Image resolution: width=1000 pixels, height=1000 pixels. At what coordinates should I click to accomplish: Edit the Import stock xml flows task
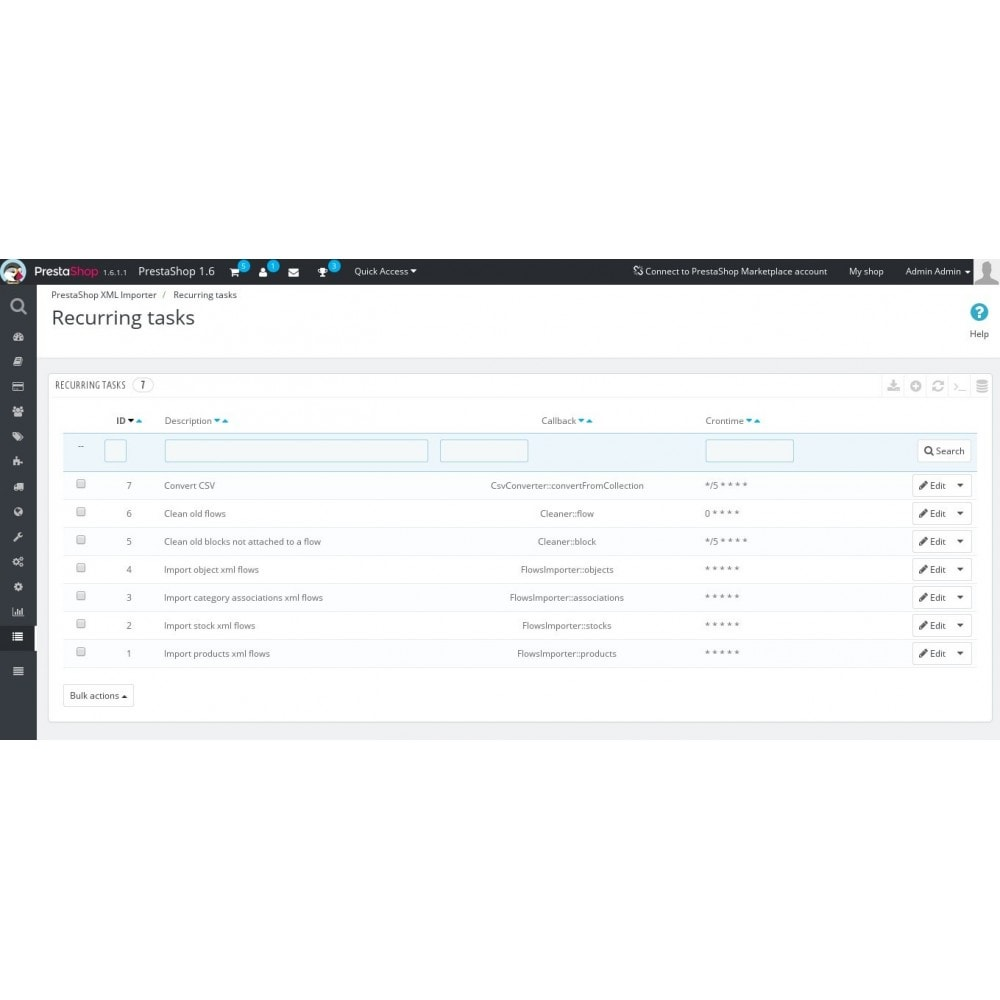[932, 626]
